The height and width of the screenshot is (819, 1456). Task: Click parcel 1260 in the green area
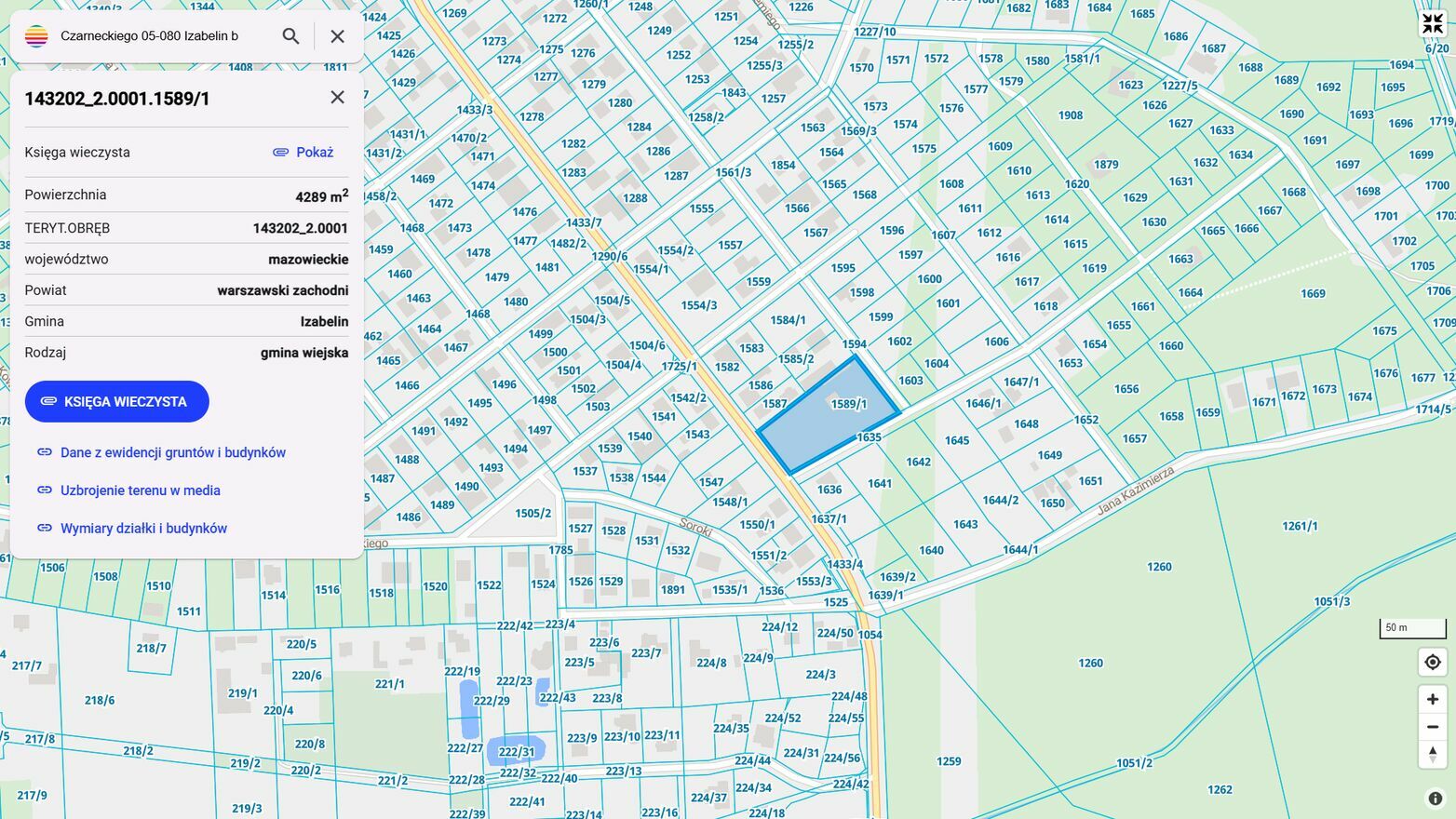1159,567
